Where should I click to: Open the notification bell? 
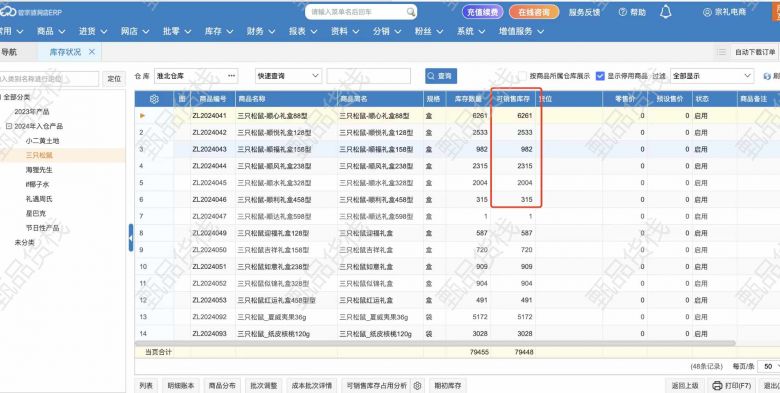(666, 12)
